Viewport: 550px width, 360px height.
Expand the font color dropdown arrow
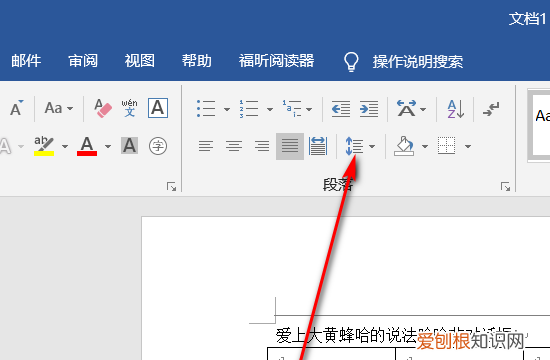[x=108, y=146]
